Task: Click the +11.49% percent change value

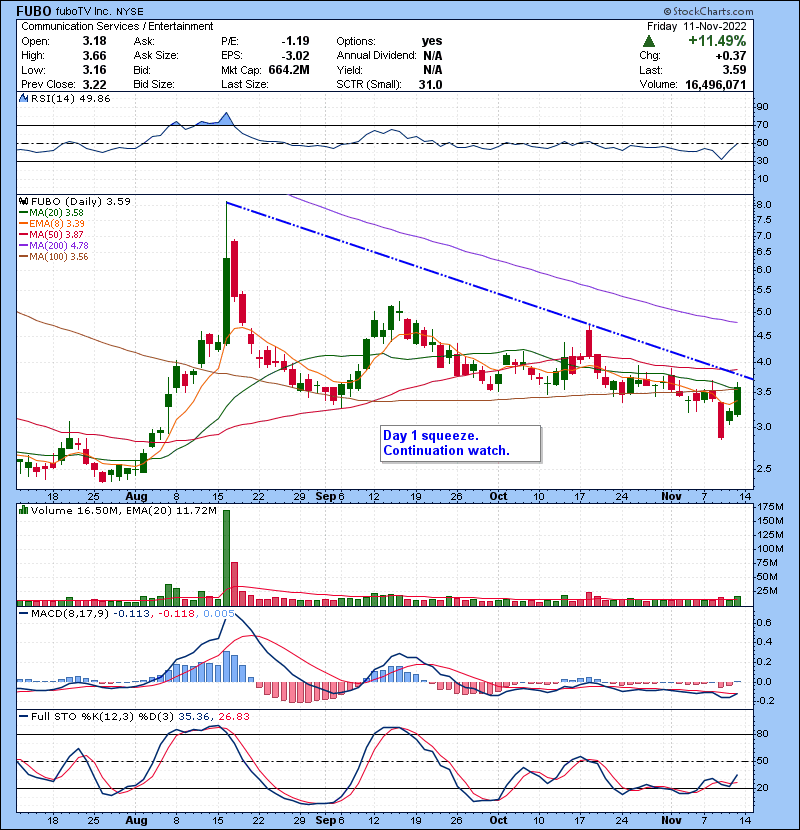Action: point(717,41)
